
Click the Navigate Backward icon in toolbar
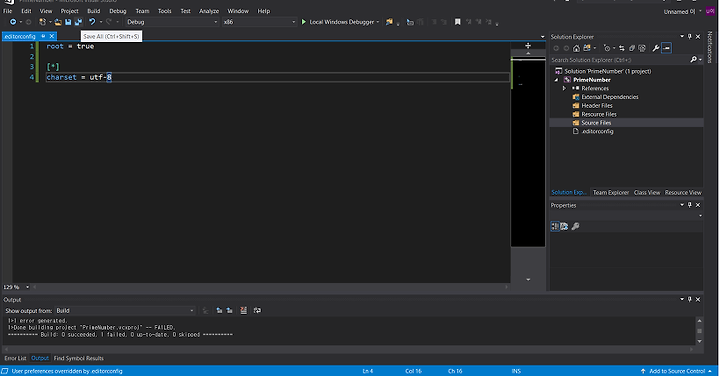[x=13, y=22]
